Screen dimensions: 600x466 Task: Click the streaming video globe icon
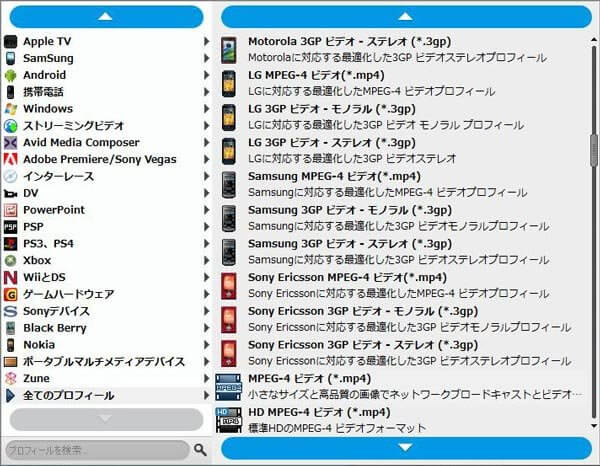pos(11,125)
